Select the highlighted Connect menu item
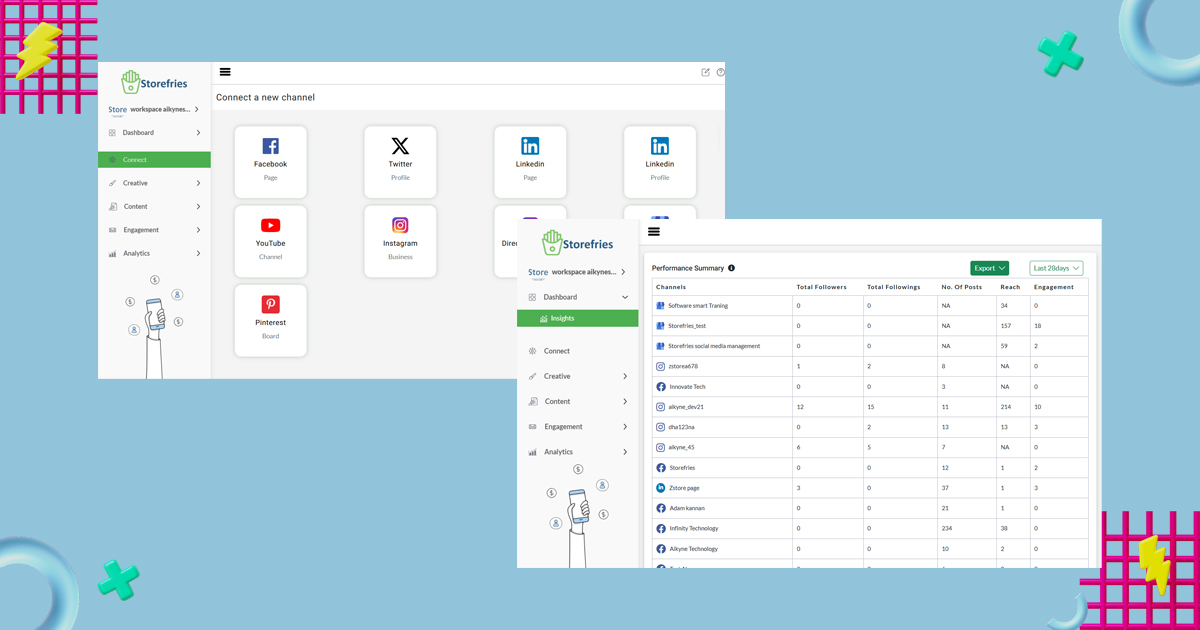1200x630 pixels. pyautogui.click(x=154, y=160)
